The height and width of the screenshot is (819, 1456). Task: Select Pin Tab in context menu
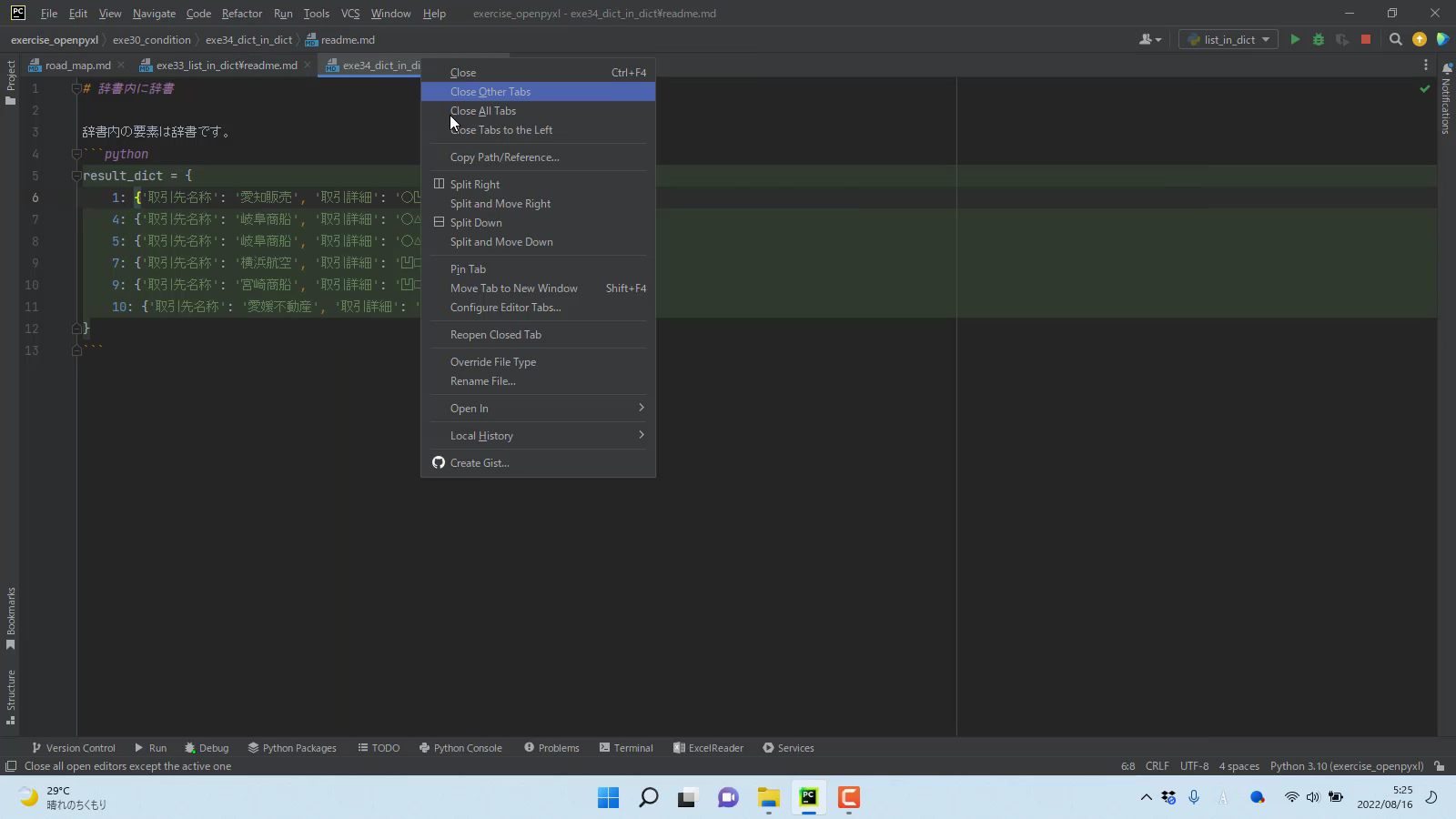(x=468, y=269)
